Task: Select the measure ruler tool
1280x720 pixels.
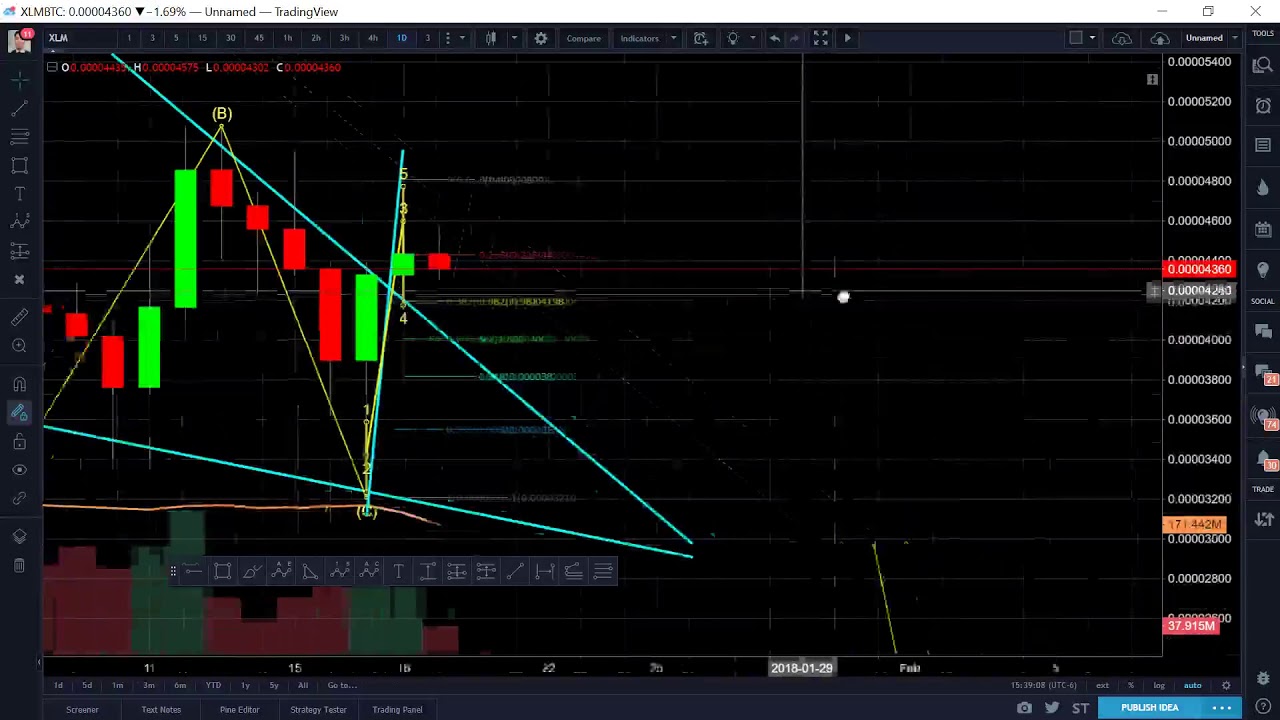Action: [x=19, y=317]
